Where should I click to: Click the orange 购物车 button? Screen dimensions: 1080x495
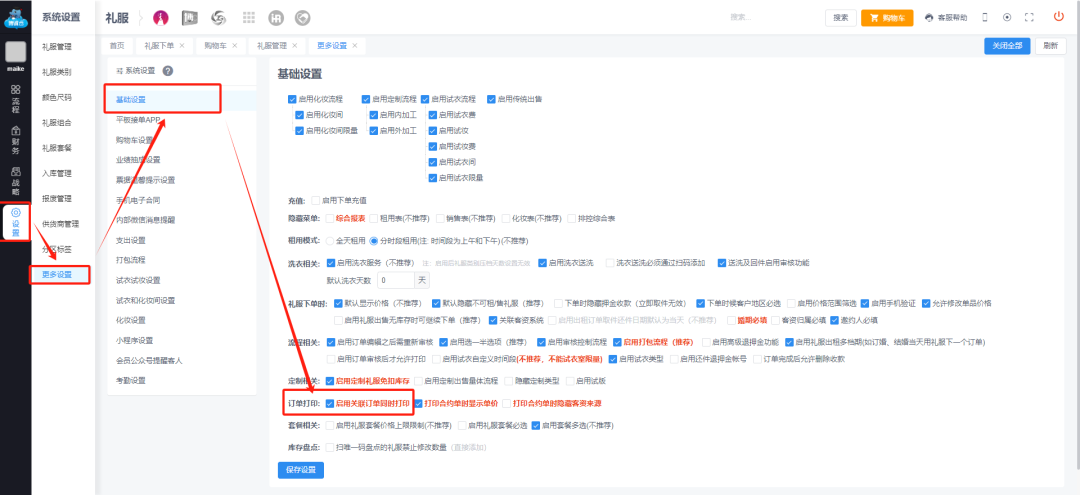coord(887,18)
